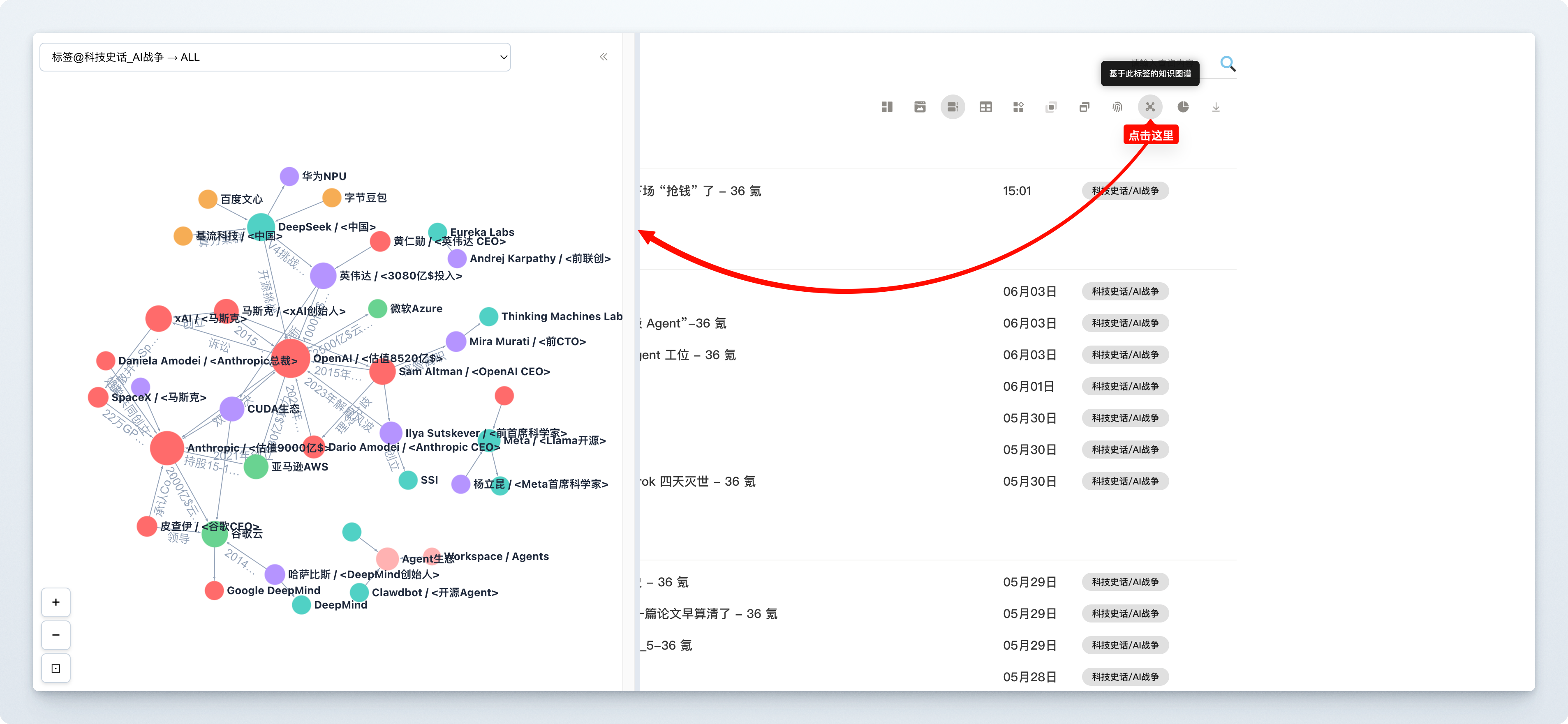1568x724 pixels.
Task: Zoom out the graph with minus button
Action: coord(56,634)
